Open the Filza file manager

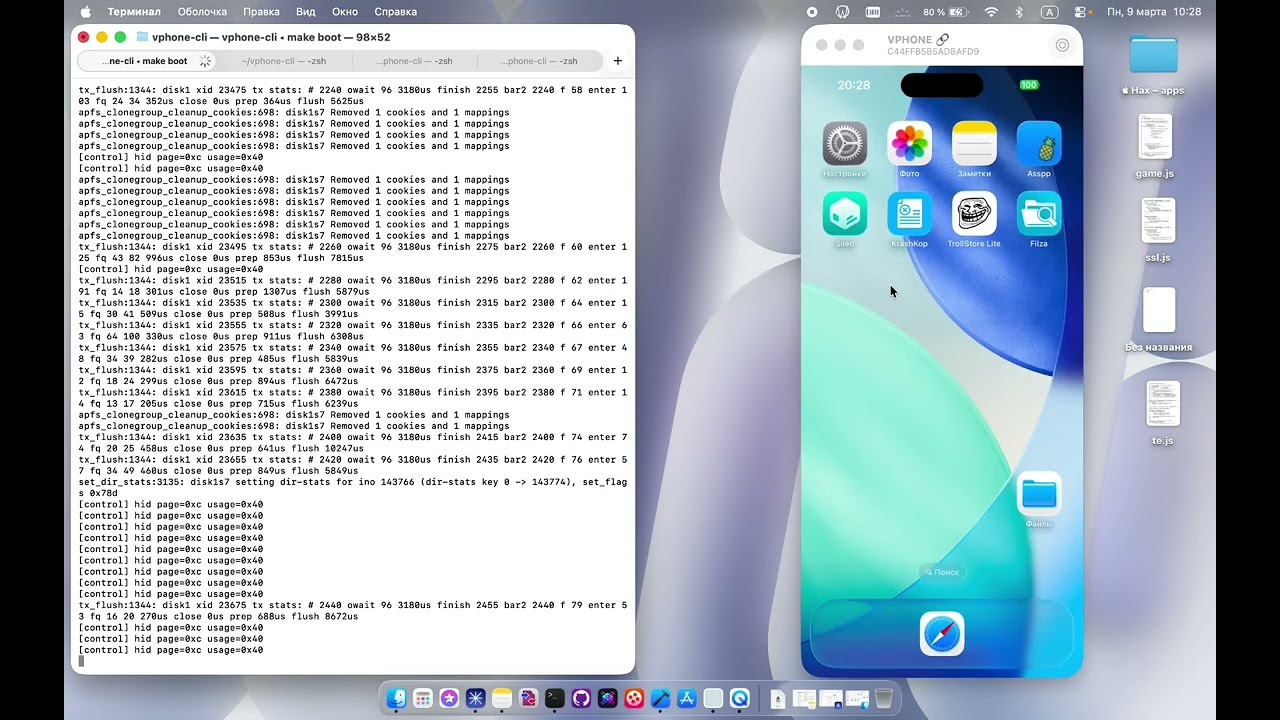pyautogui.click(x=1039, y=214)
